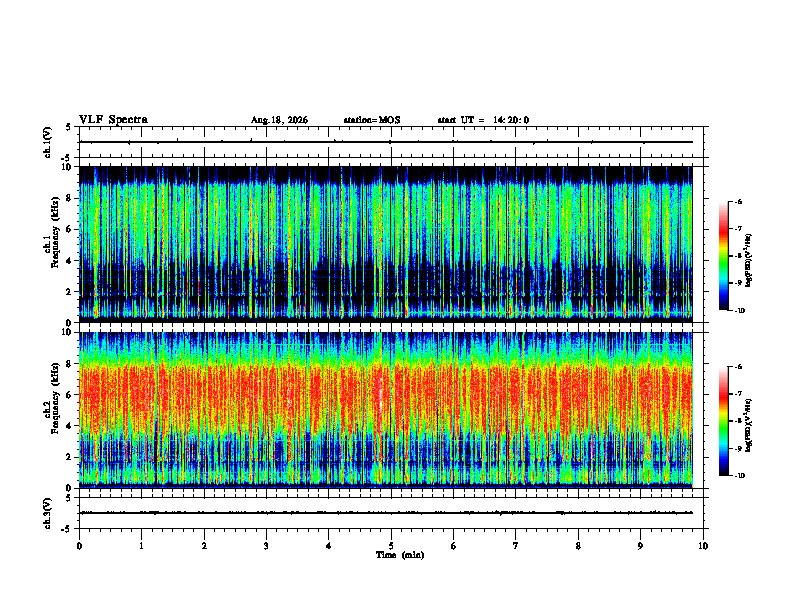
Task: Click the ch.1 frequency tick label '8'
Action: (70, 198)
